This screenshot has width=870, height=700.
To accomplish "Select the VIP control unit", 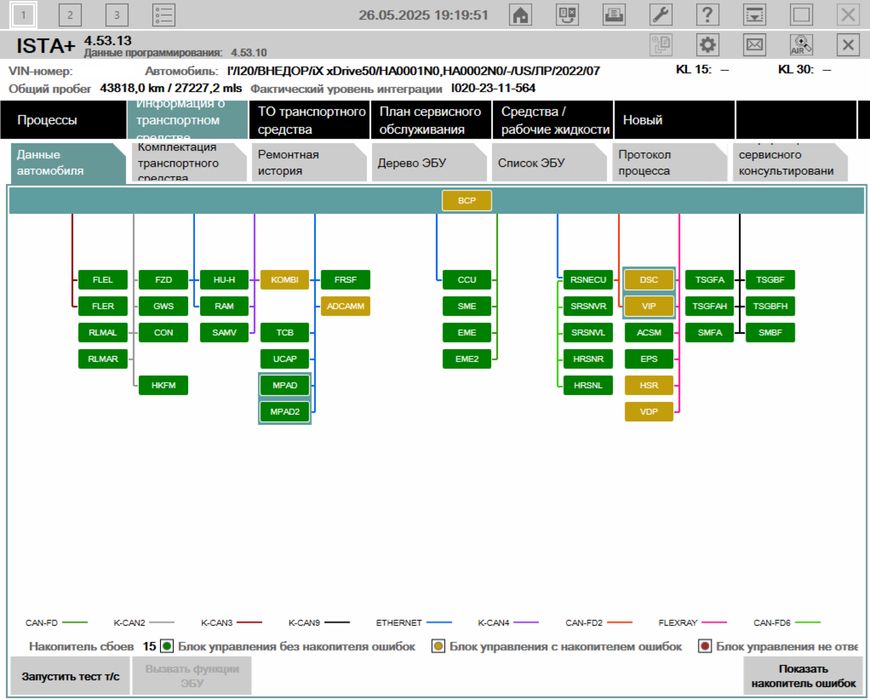I will coord(649,306).
